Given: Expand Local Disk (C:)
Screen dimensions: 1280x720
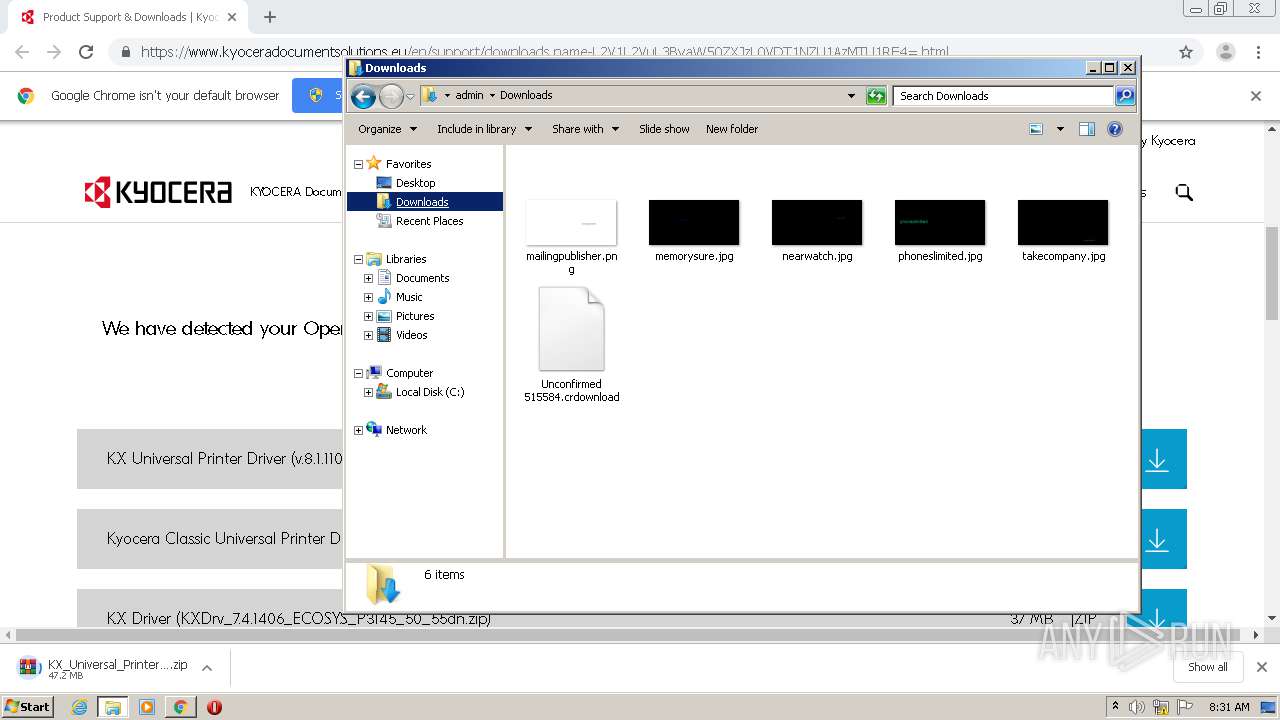Looking at the screenshot, I should [368, 392].
